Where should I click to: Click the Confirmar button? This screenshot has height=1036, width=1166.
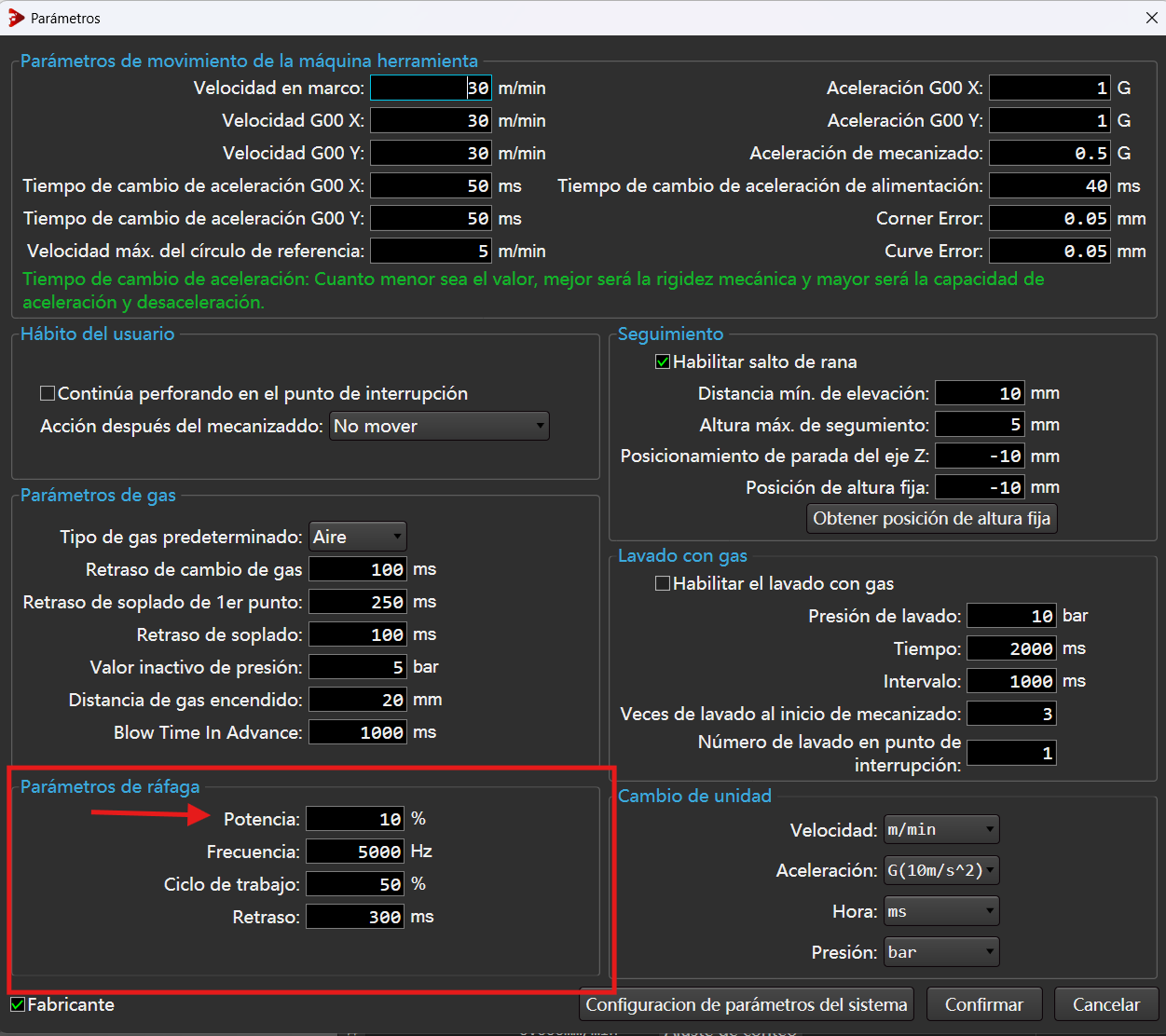984,1004
